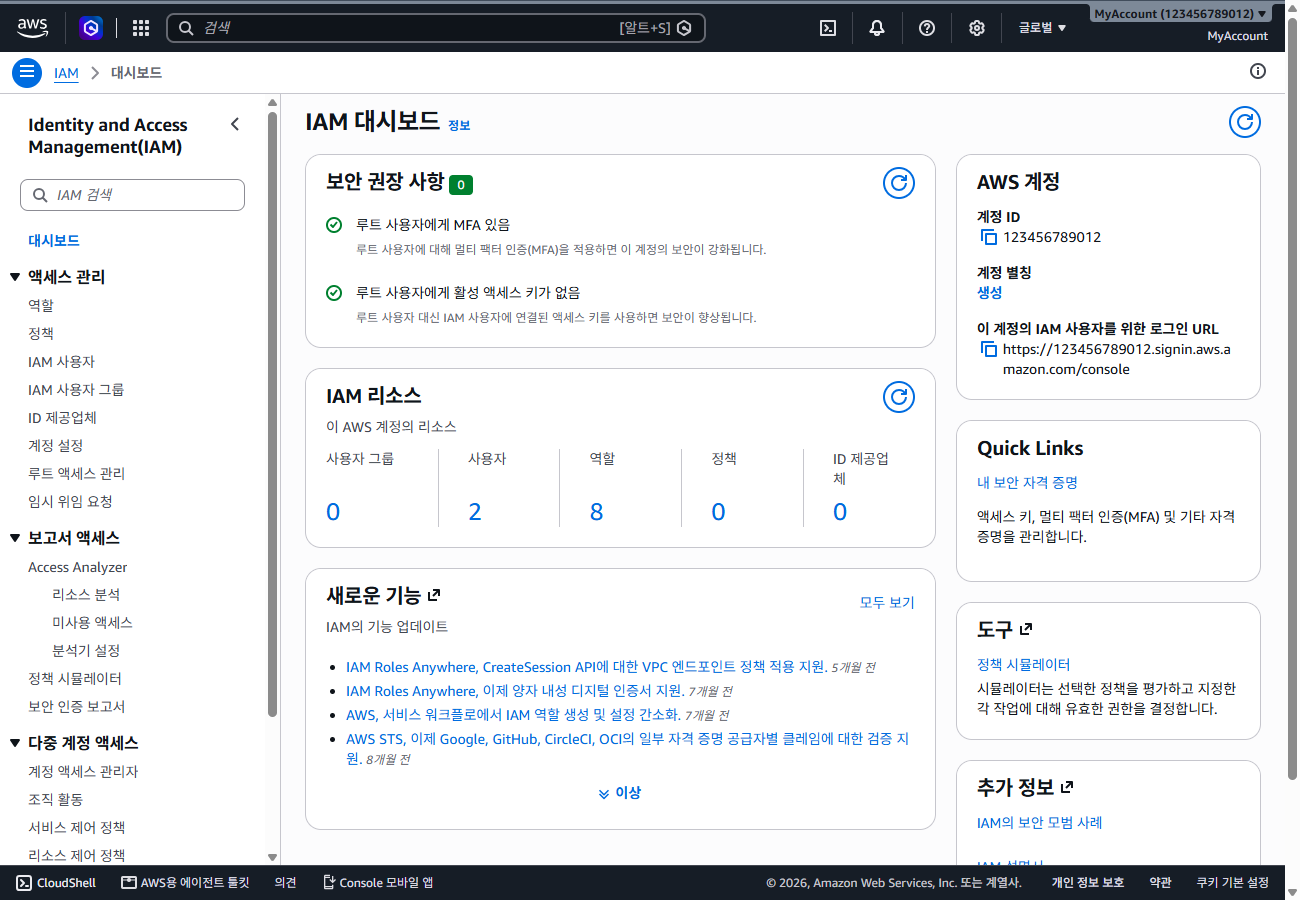
Task: Open 도구 external link icon
Action: tap(1026, 629)
